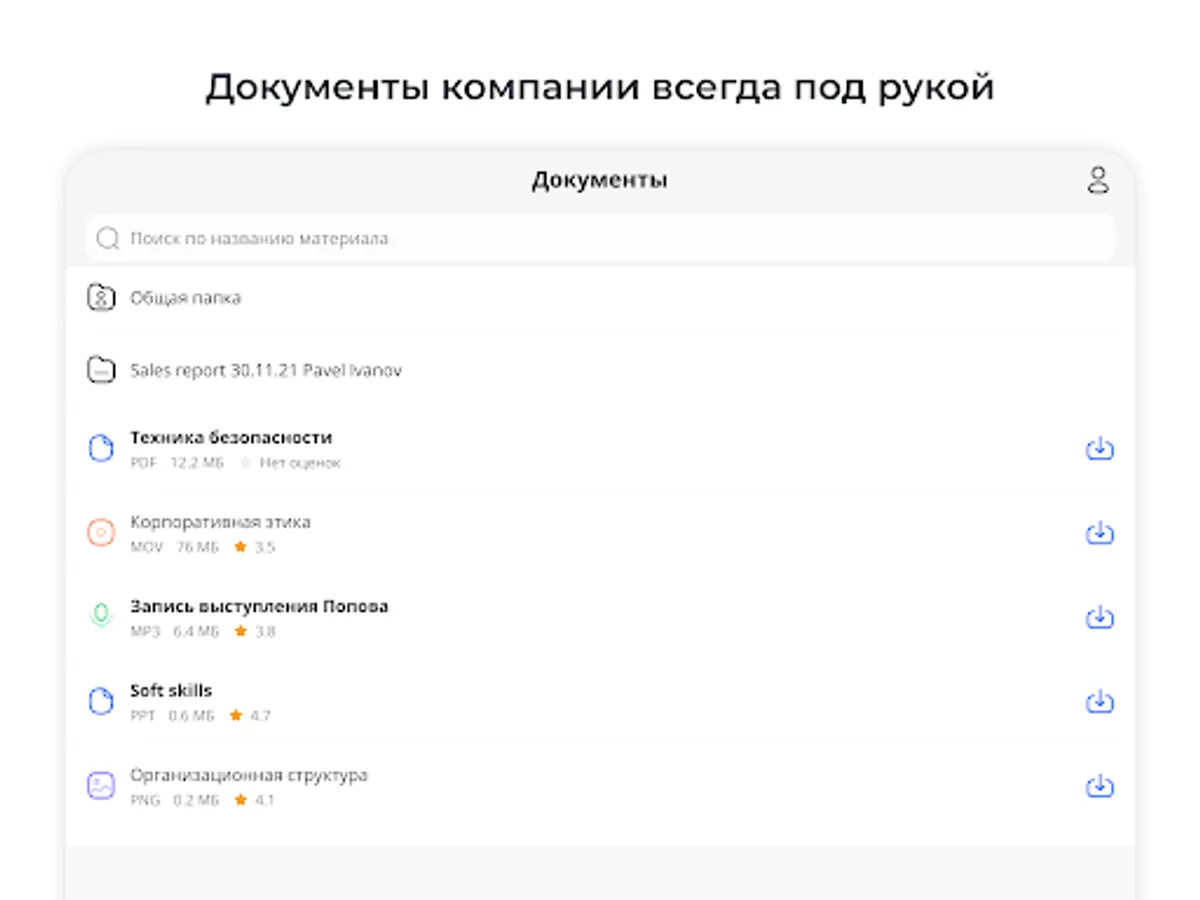
Task: Click the download icon for Запись выступления Попова
Action: pyautogui.click(x=1099, y=617)
